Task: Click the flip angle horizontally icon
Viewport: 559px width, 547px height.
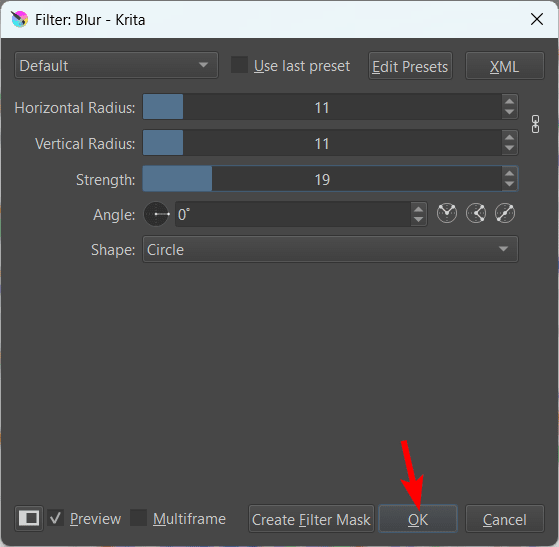Action: [x=447, y=213]
